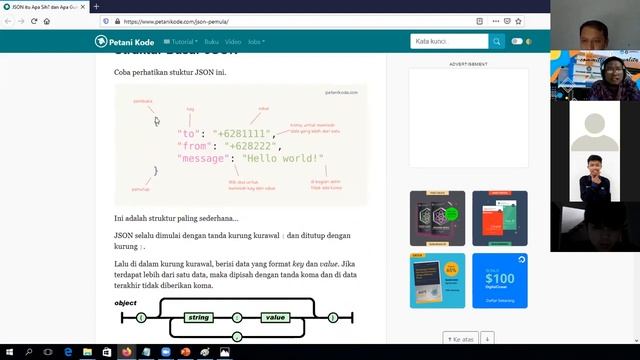Launch Microsoft Edge from the taskbar

[x=68, y=352]
